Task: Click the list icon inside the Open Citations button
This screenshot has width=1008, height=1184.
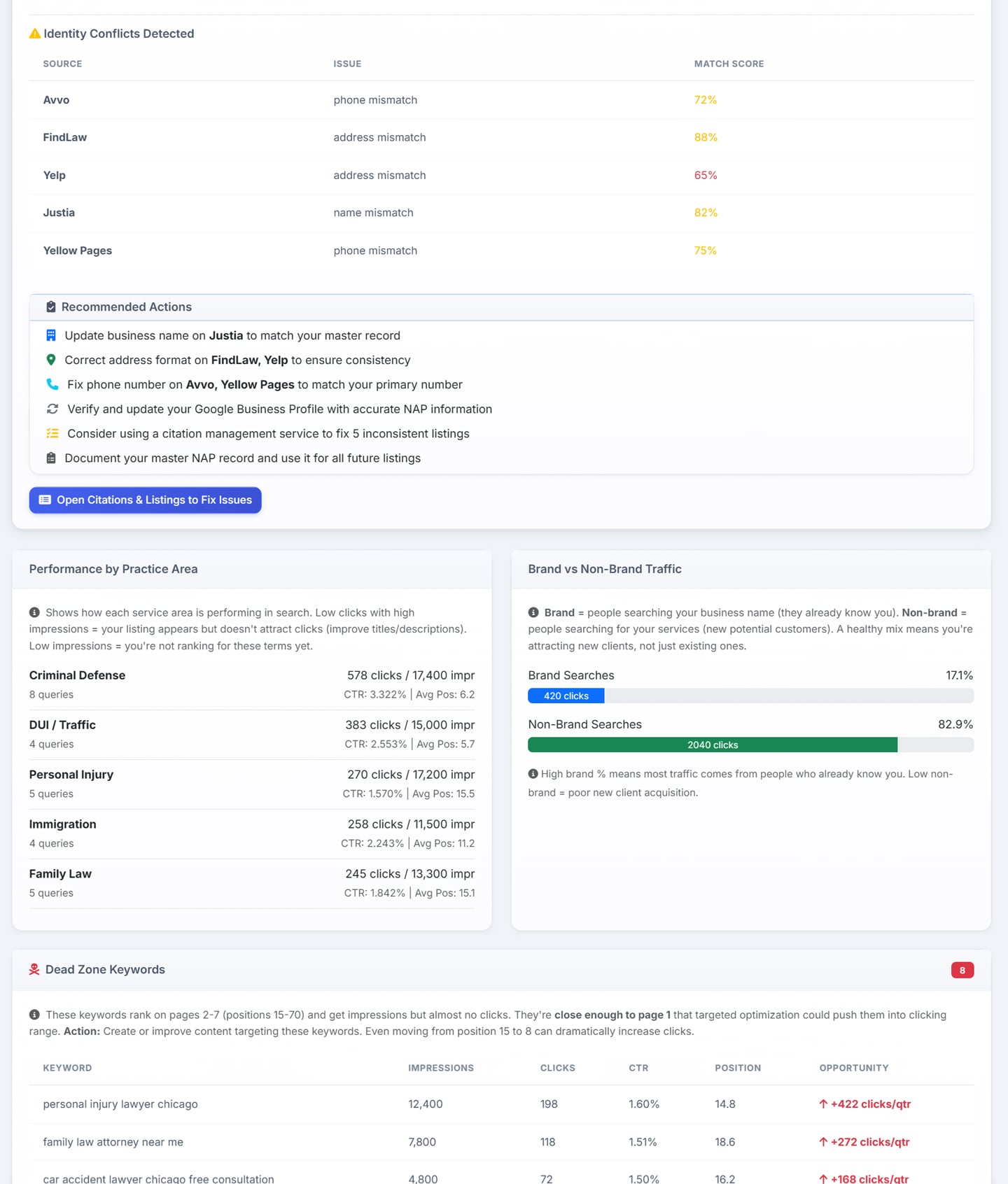Action: (45, 500)
